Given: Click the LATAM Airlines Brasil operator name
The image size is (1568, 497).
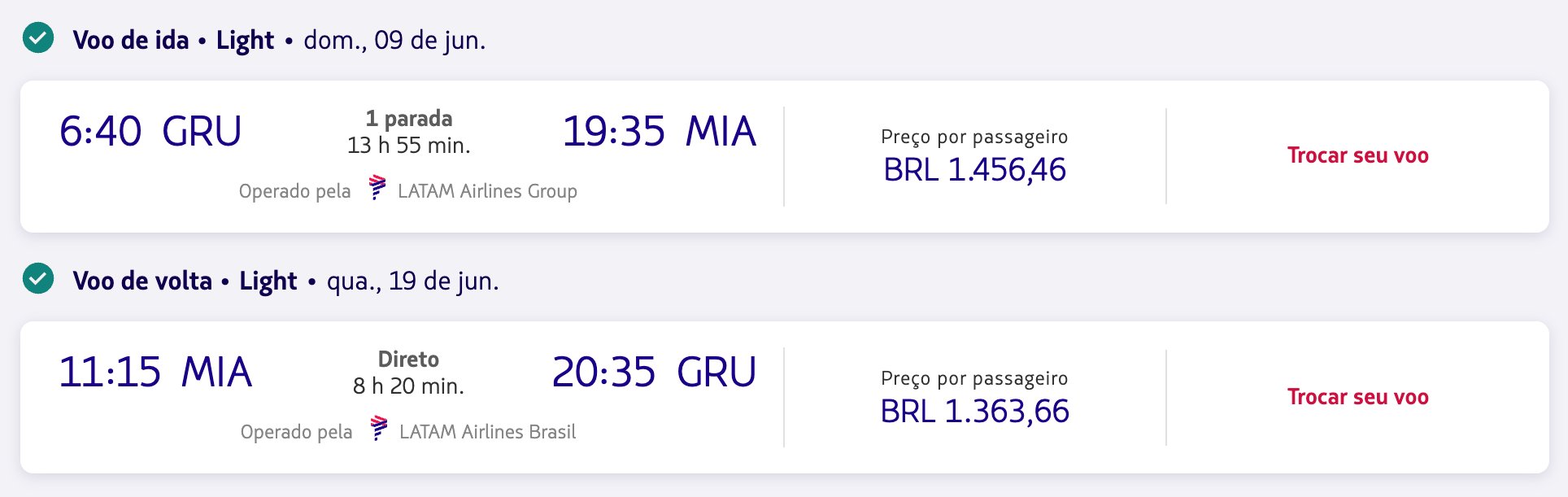Looking at the screenshot, I should point(487,432).
